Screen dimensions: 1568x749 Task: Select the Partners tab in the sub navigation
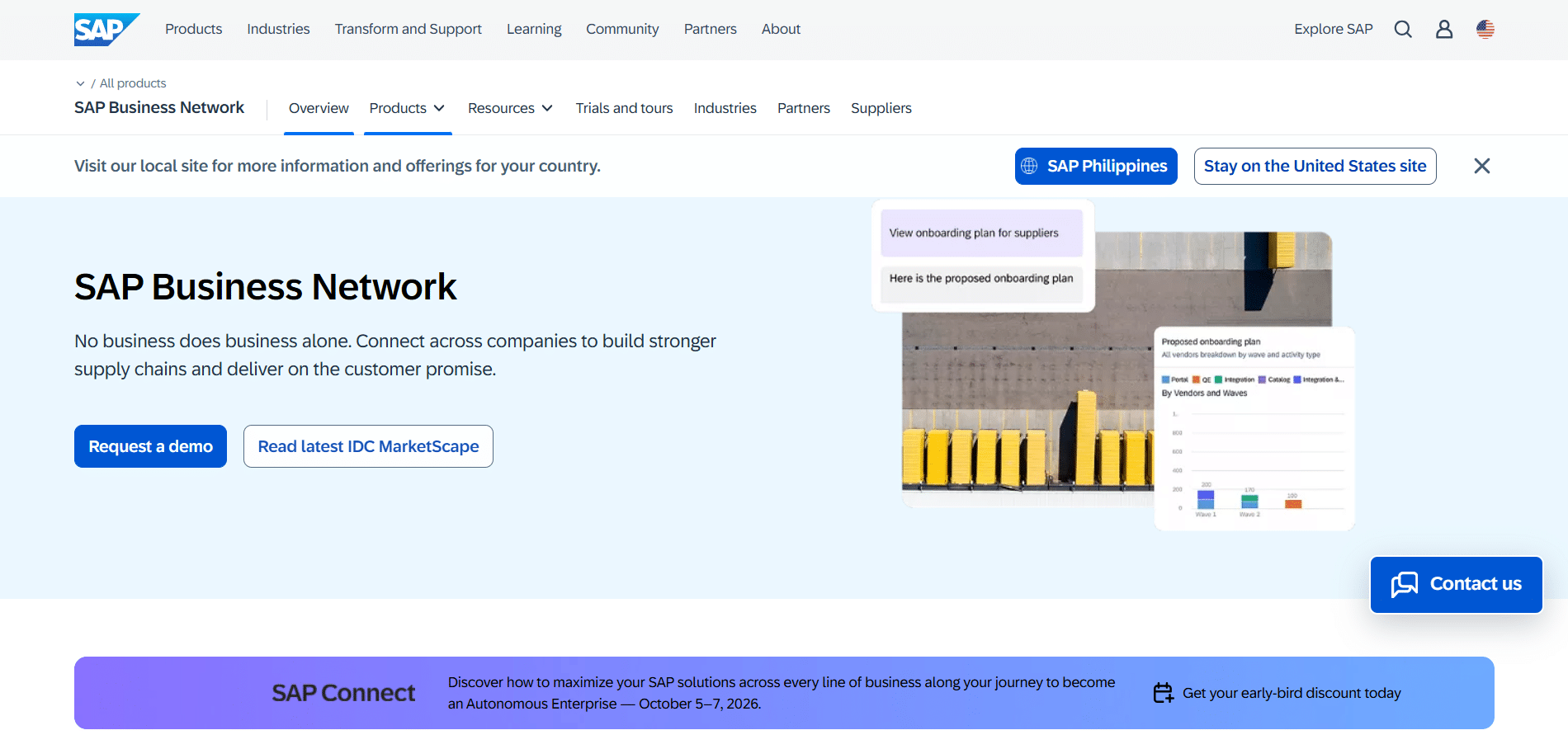pyautogui.click(x=804, y=108)
